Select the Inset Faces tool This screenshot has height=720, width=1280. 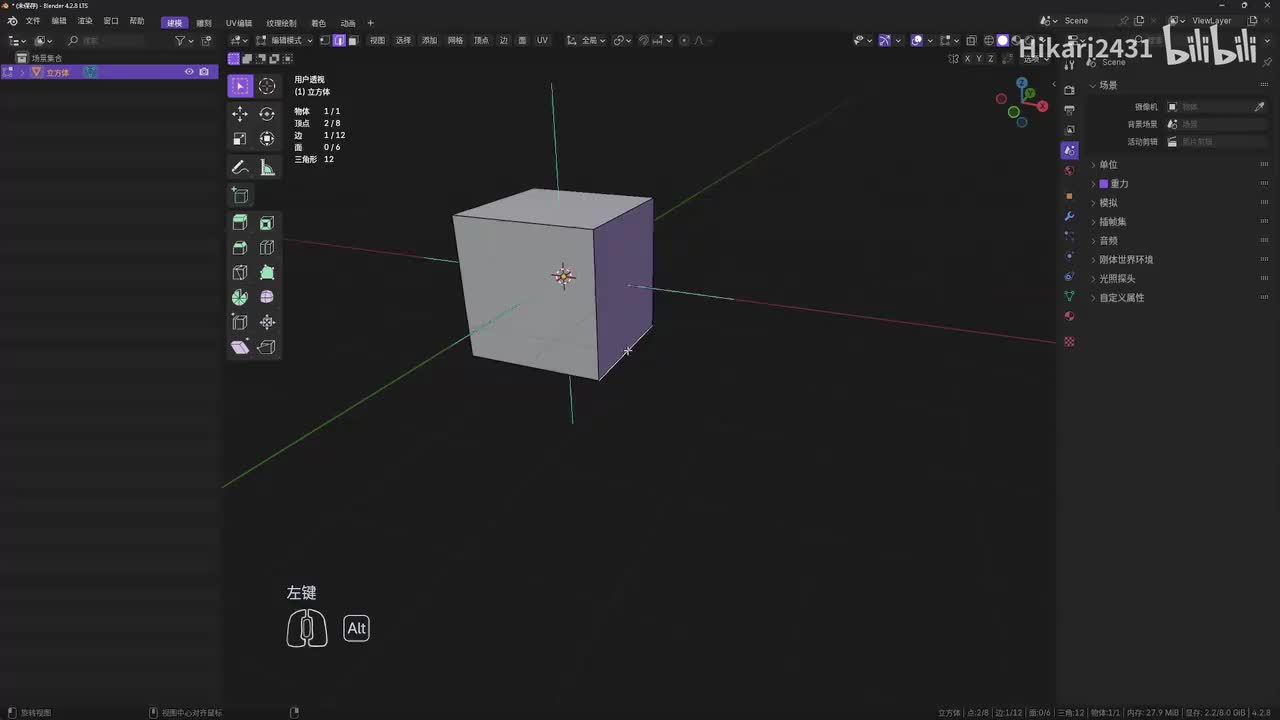(267, 223)
